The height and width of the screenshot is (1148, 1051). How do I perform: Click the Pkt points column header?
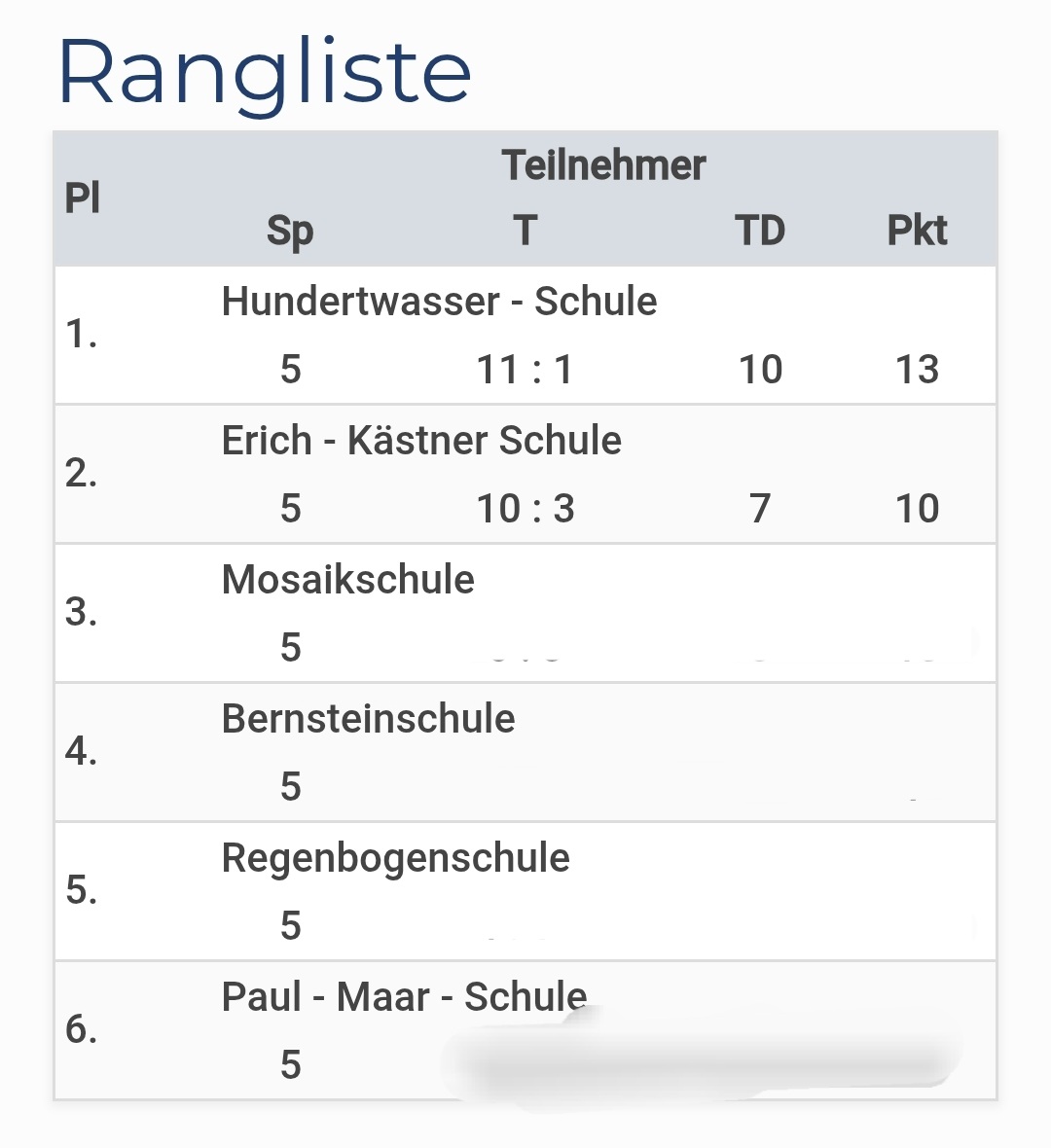(917, 232)
